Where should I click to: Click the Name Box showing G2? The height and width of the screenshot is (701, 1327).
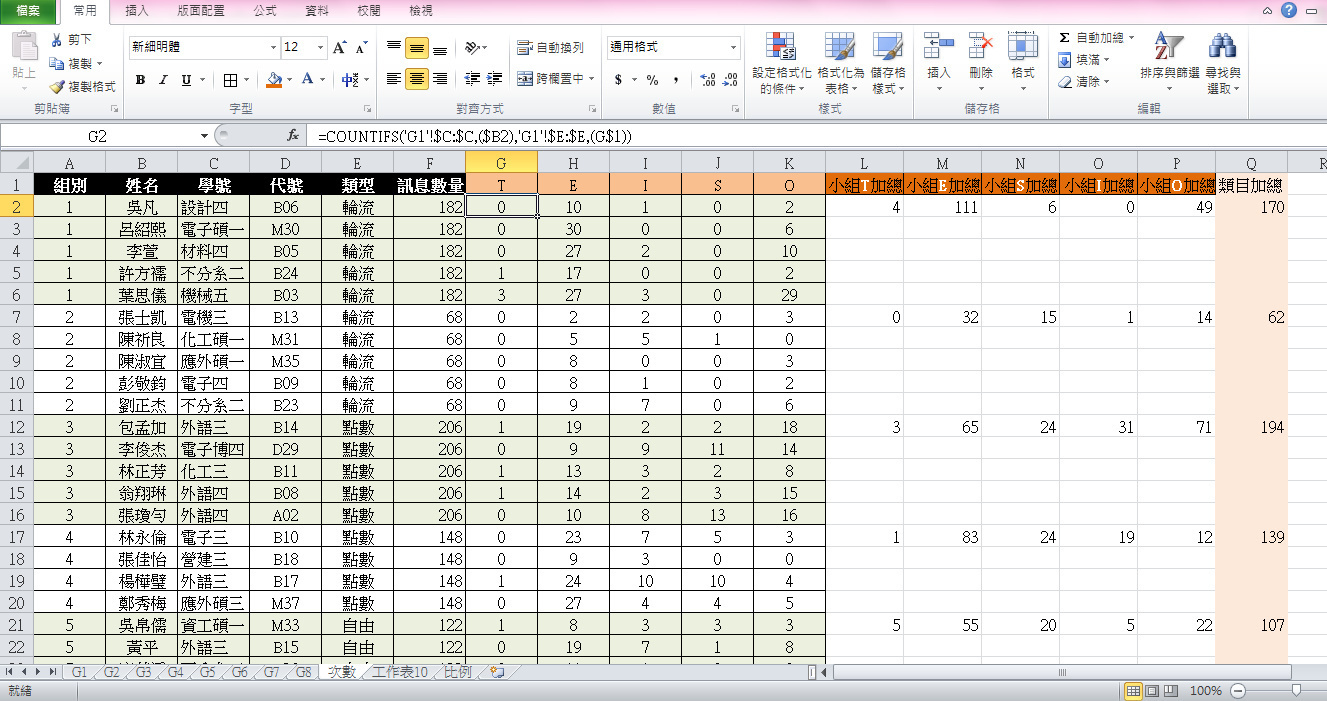pyautogui.click(x=97, y=135)
